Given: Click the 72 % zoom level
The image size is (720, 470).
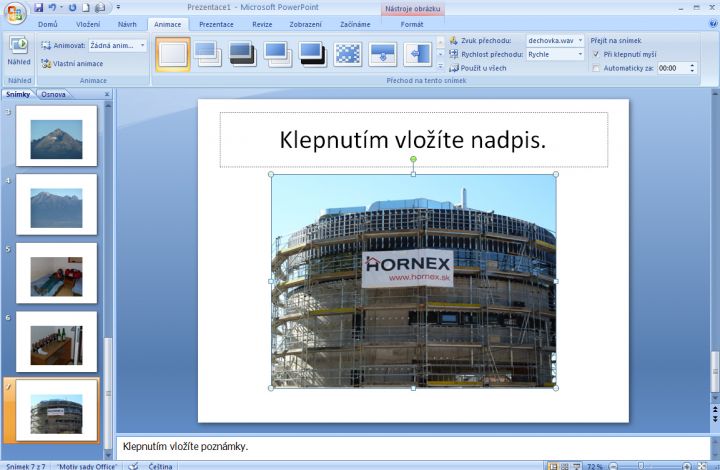Looking at the screenshot, I should tap(595, 466).
